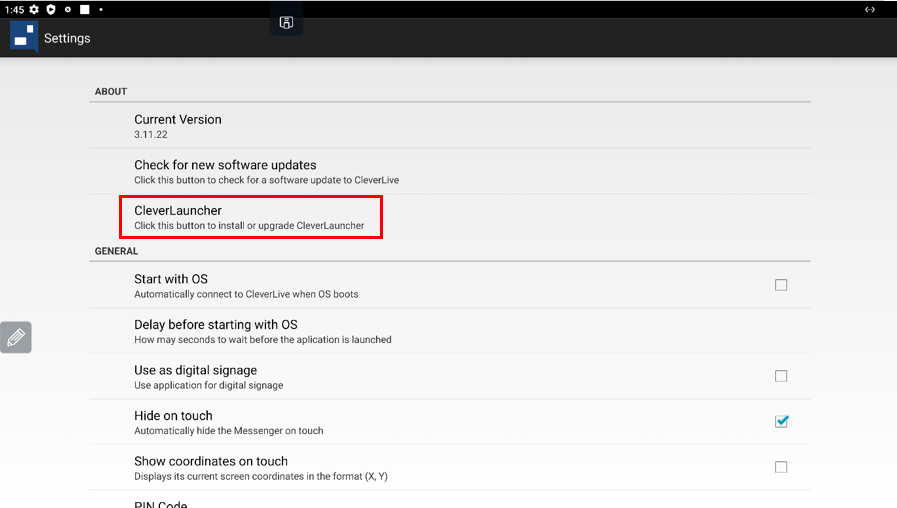Open Check for new software updates
Screen dimensions: 897x508
pos(450,171)
